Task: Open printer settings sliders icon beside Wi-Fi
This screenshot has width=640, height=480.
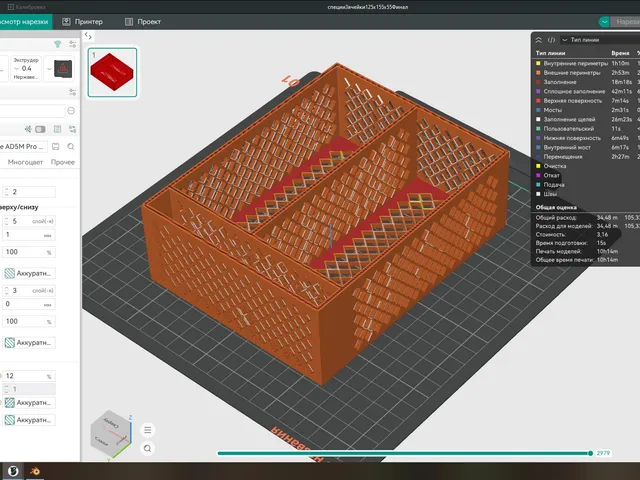Action: [73, 44]
